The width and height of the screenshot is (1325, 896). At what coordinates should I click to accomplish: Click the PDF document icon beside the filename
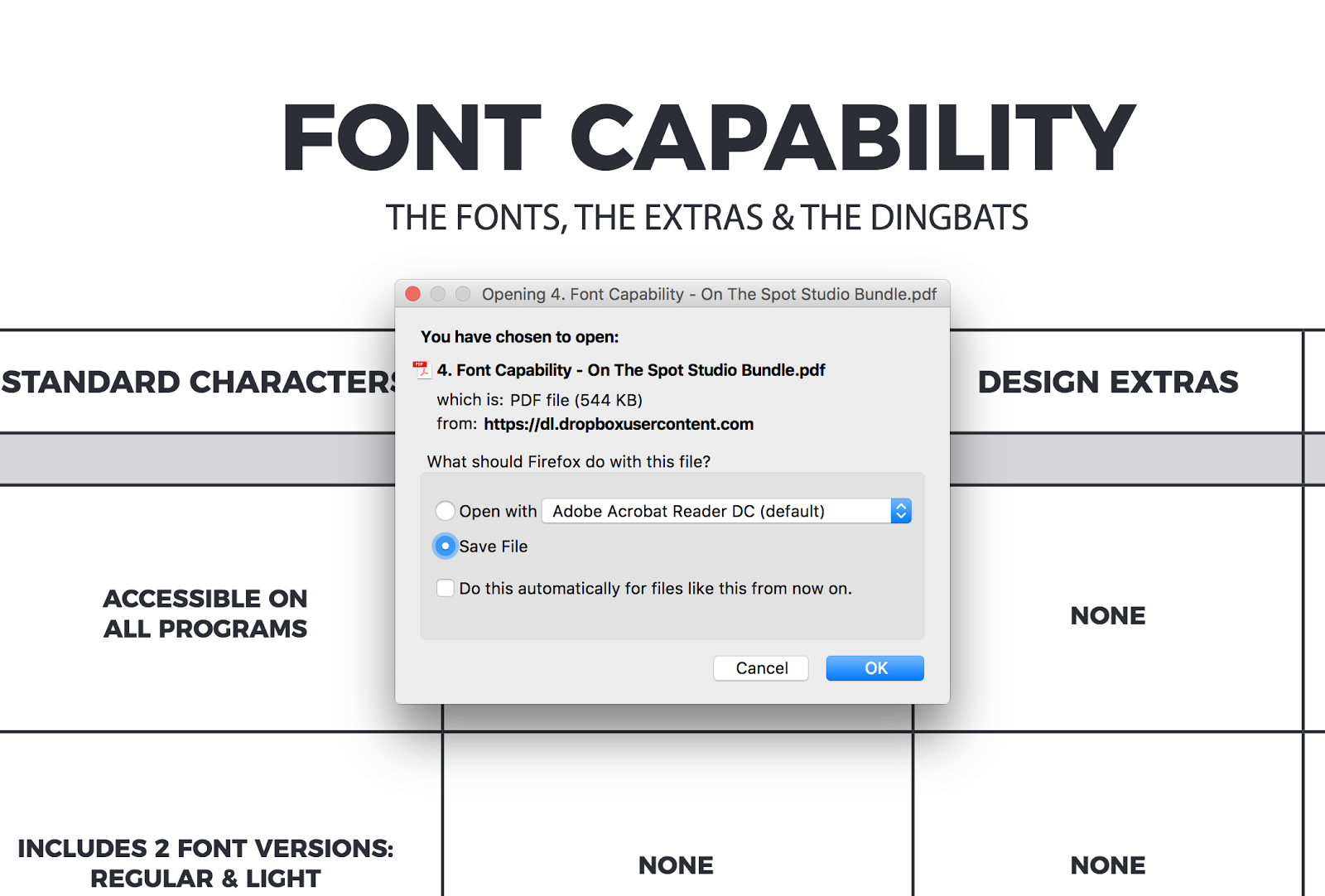(x=422, y=369)
